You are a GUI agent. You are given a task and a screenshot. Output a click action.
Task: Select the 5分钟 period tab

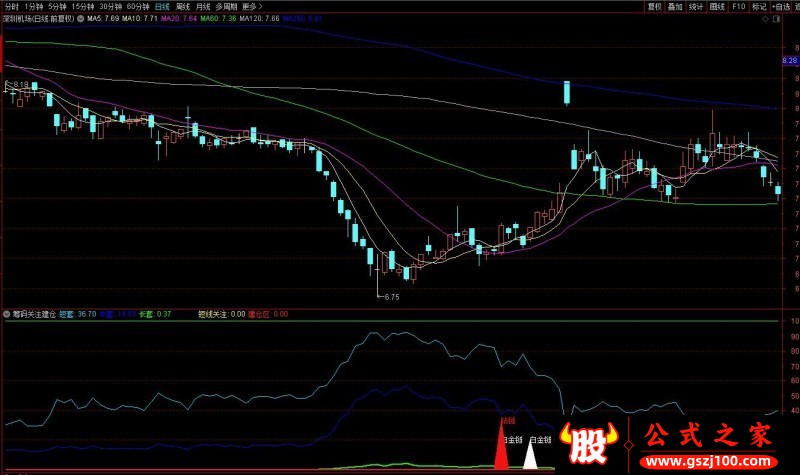(x=57, y=7)
